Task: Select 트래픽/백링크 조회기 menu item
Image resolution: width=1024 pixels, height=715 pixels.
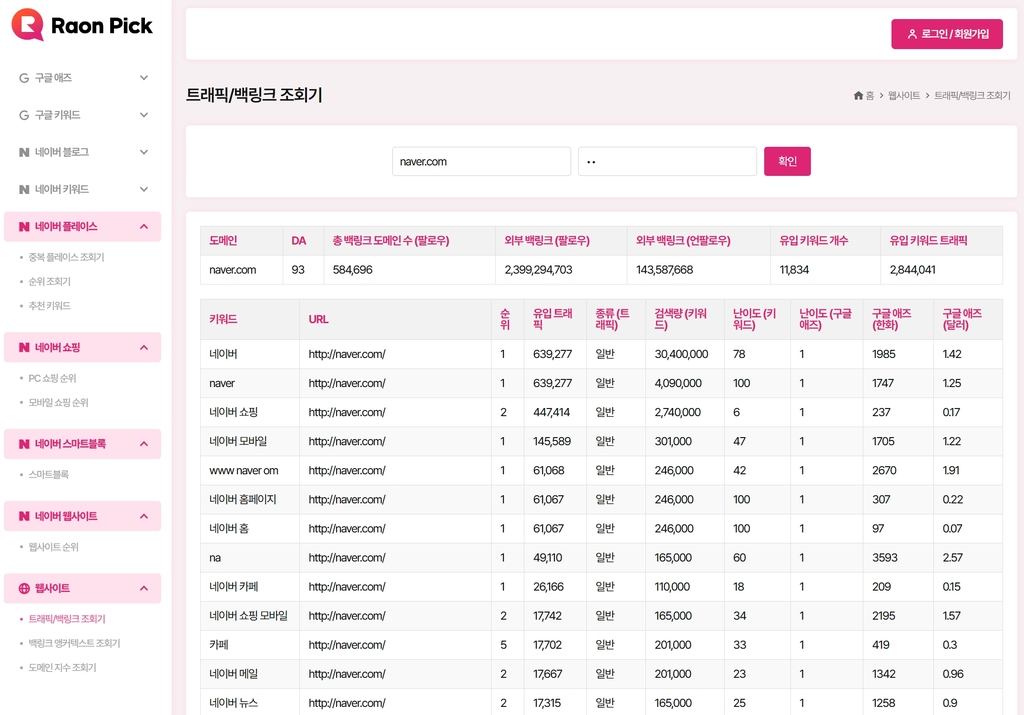Action: [x=67, y=619]
